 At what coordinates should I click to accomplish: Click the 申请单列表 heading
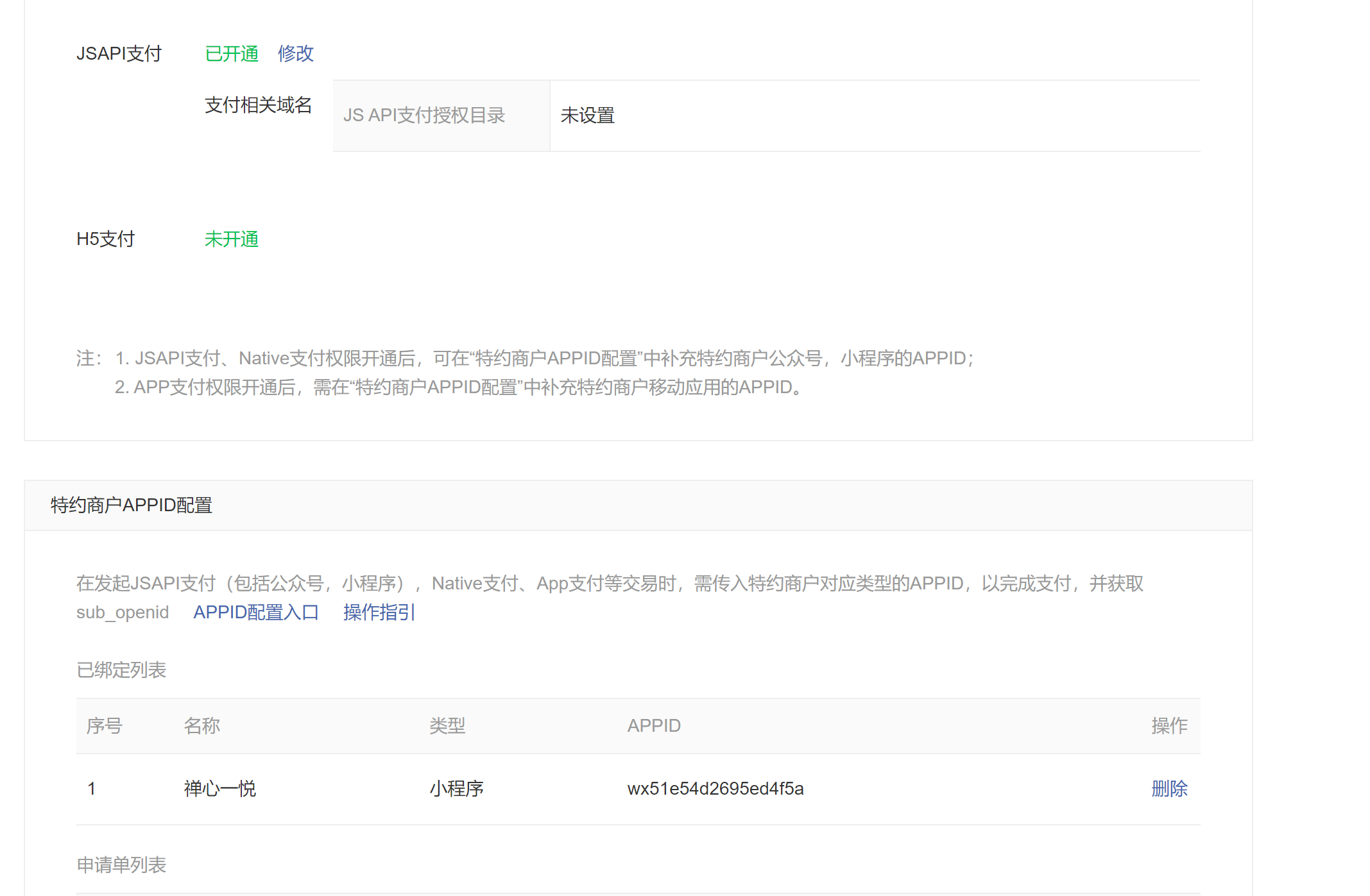click(x=121, y=865)
